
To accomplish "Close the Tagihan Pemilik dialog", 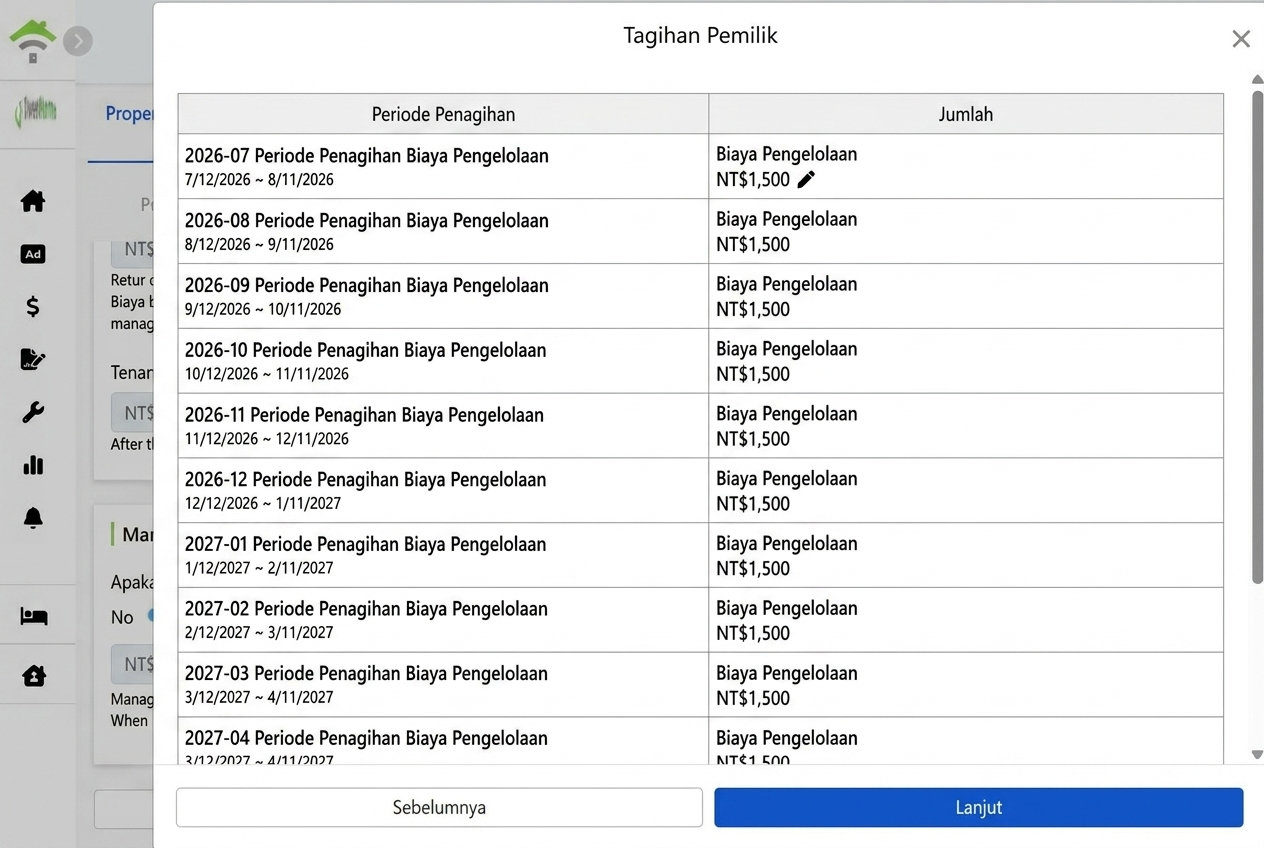I will tap(1241, 39).
